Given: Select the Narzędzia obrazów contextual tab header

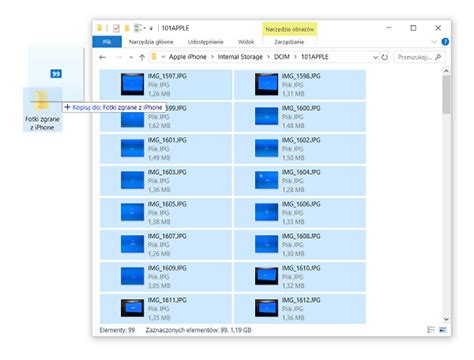Looking at the screenshot, I should click(289, 29).
